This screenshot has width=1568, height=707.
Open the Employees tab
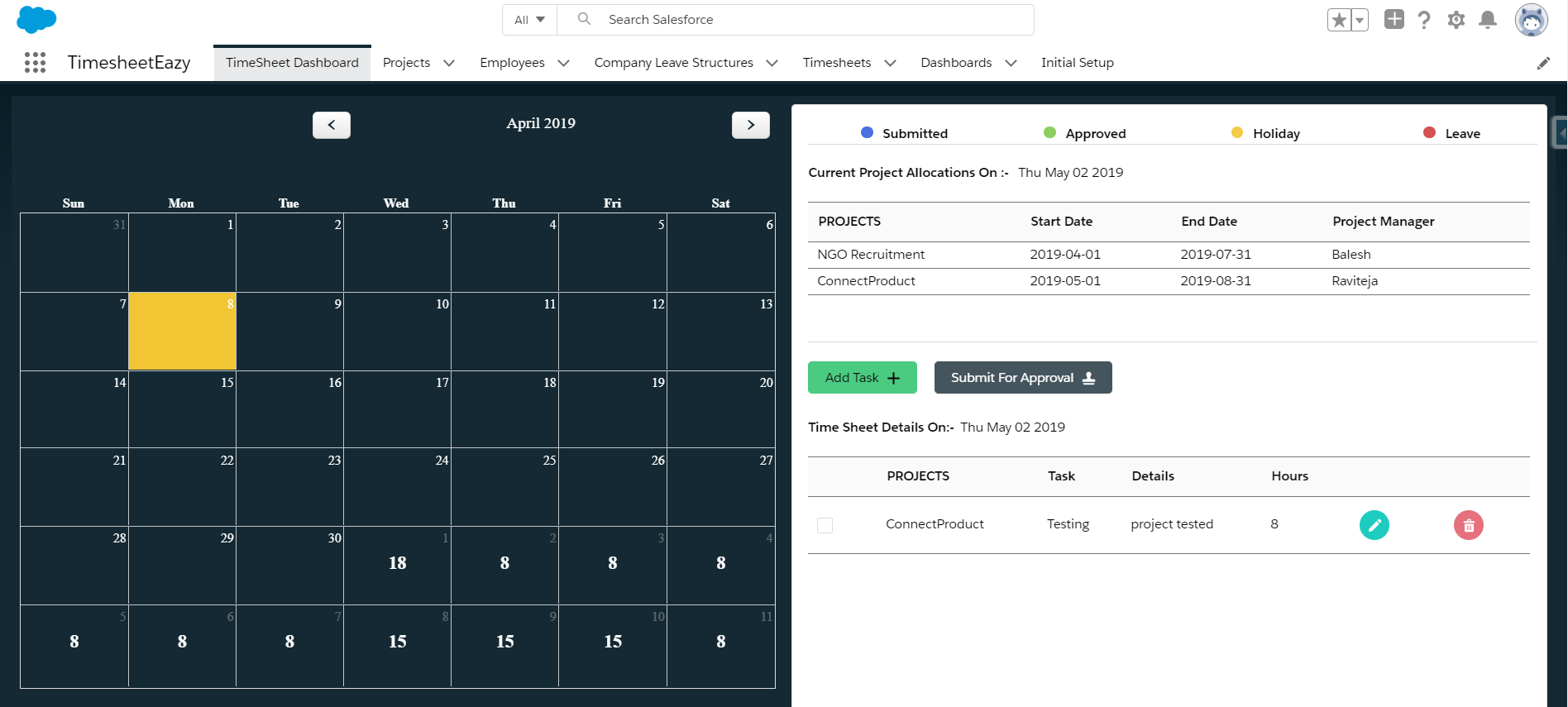(x=512, y=63)
